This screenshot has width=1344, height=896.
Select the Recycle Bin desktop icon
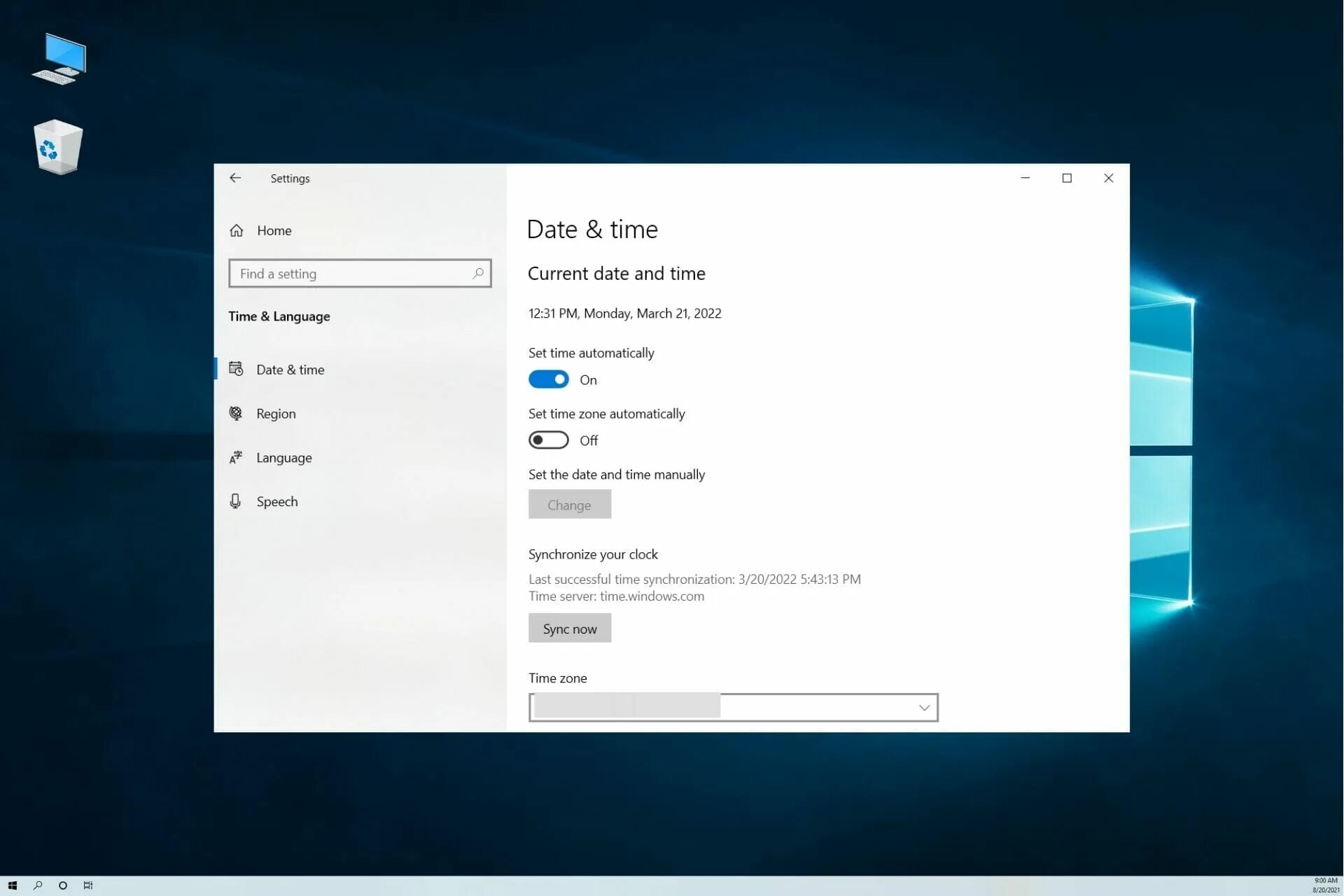58,147
